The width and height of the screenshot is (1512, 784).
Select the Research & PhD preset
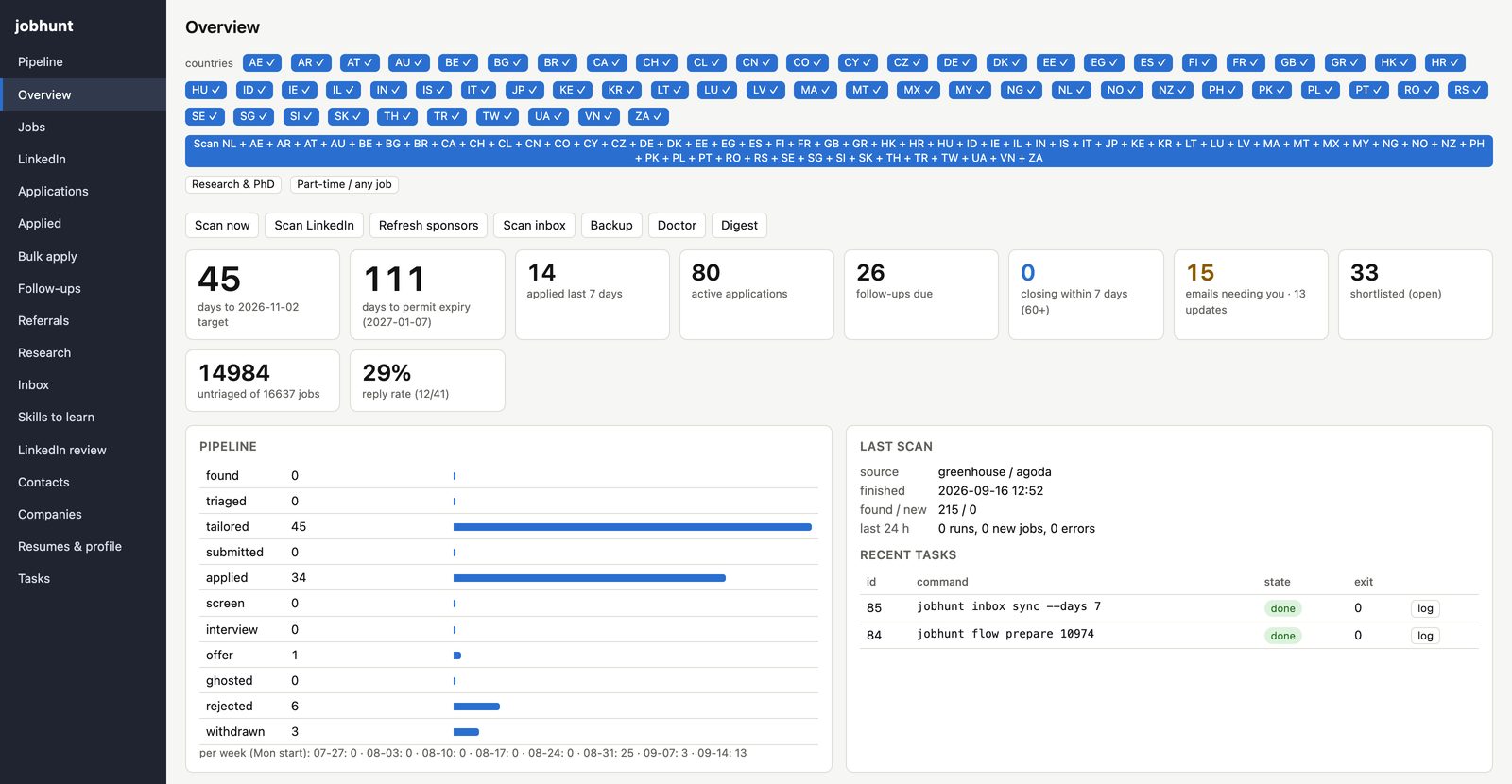(232, 184)
